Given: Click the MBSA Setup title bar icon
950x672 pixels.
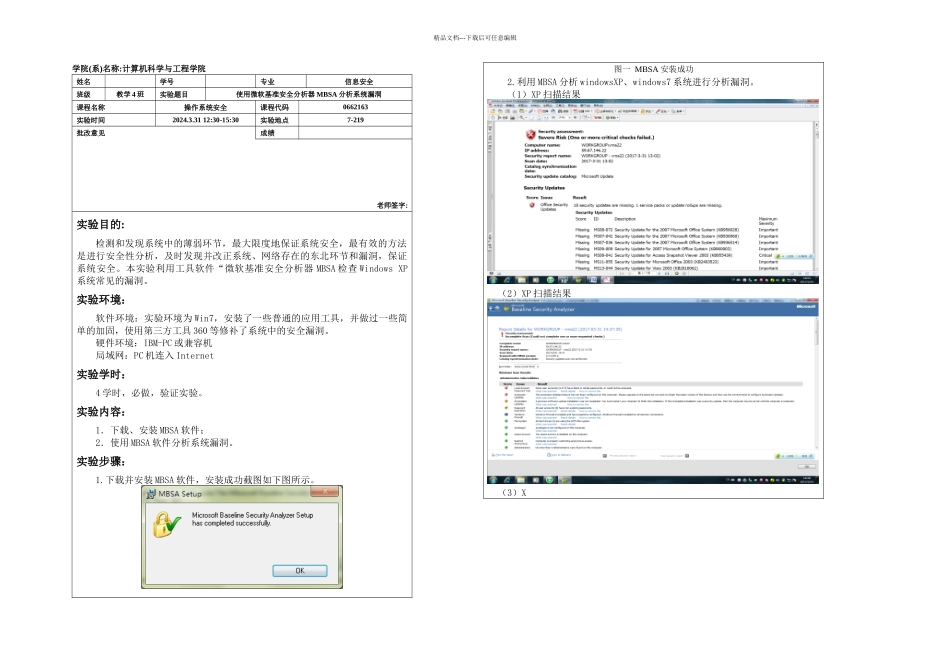Looking at the screenshot, I should pyautogui.click(x=150, y=494).
